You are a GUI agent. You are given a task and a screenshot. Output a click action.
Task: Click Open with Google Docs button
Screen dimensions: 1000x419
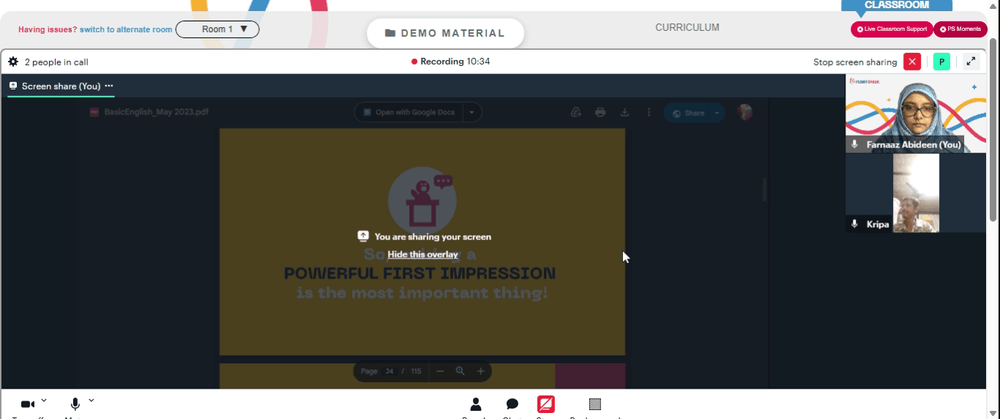(409, 112)
